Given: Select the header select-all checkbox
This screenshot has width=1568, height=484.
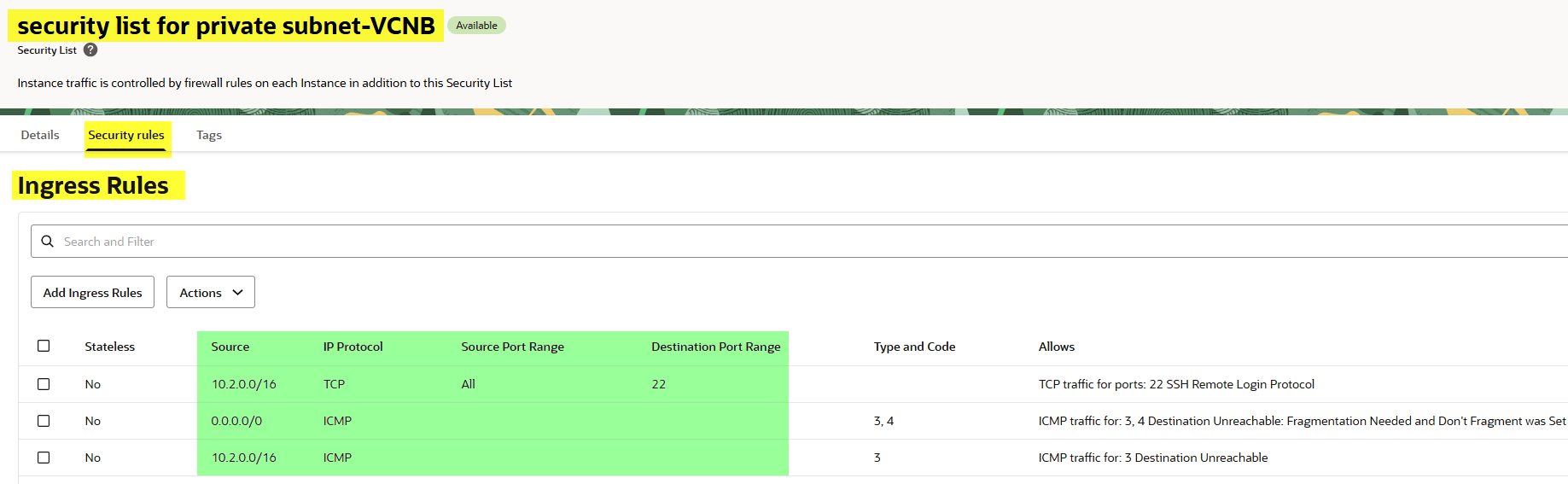Looking at the screenshot, I should coord(44,346).
